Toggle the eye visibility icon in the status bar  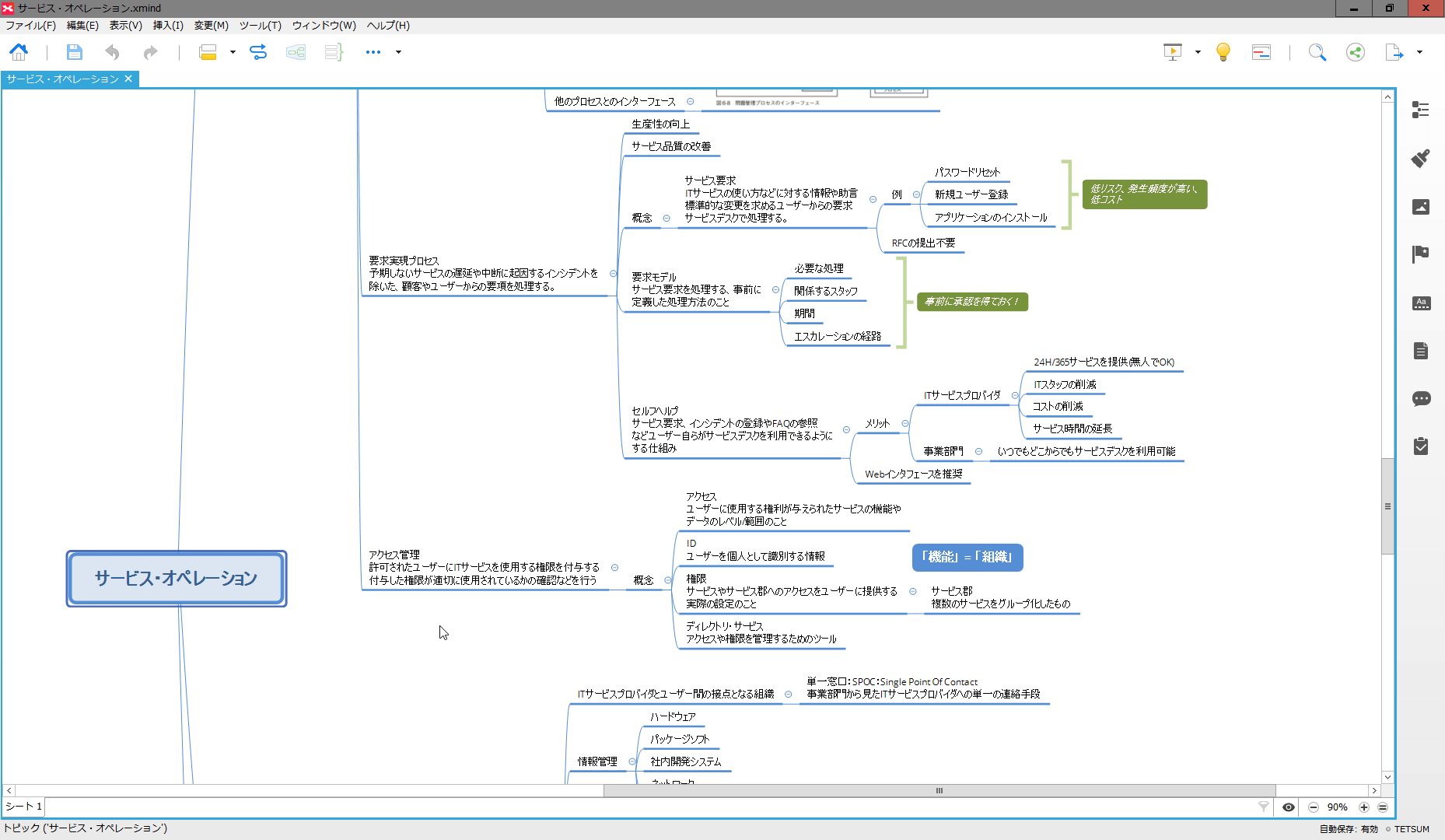click(x=1289, y=807)
